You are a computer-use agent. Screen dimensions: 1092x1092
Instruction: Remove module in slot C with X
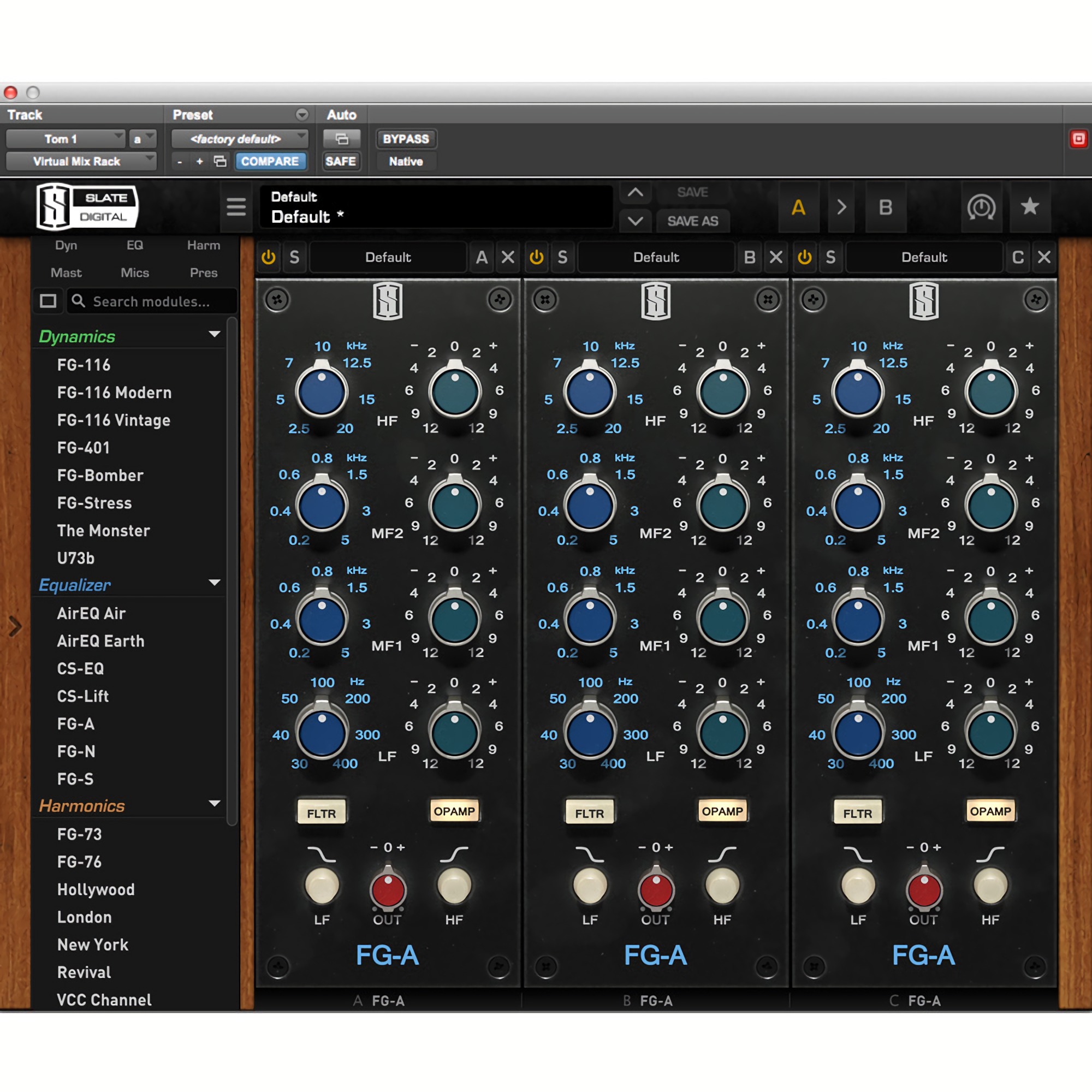tap(1044, 257)
